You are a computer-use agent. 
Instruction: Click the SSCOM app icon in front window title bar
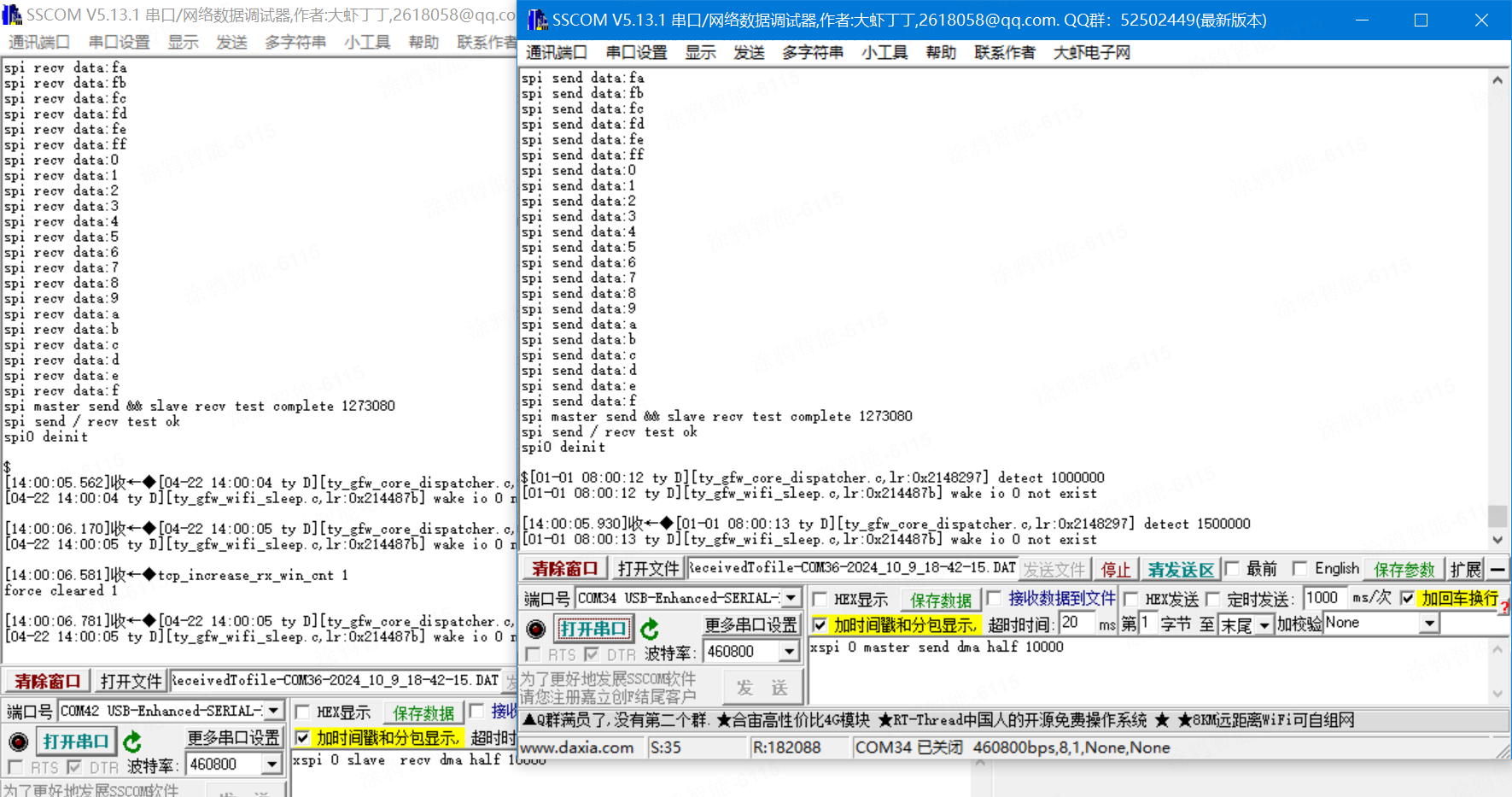pos(537,20)
